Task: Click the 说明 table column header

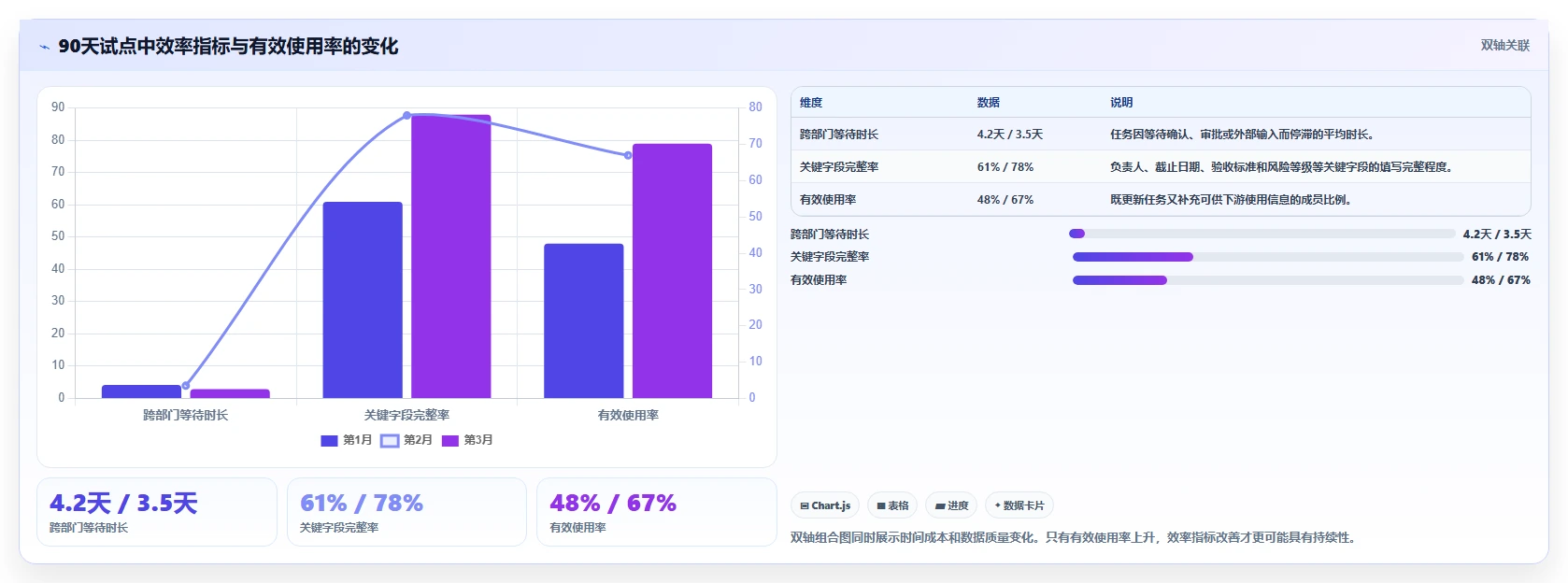Action: [x=1121, y=103]
